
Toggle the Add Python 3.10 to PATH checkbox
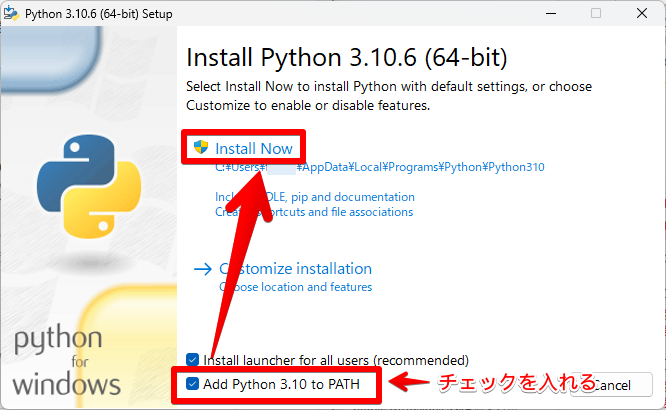pos(192,384)
